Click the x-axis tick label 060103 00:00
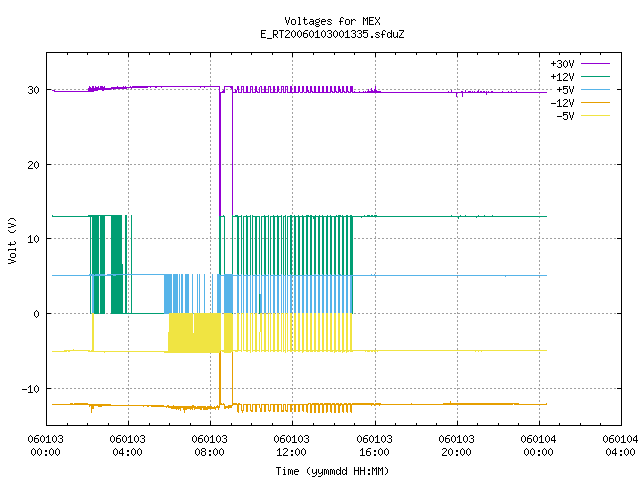This screenshot has width=640, height=480. coord(45,446)
